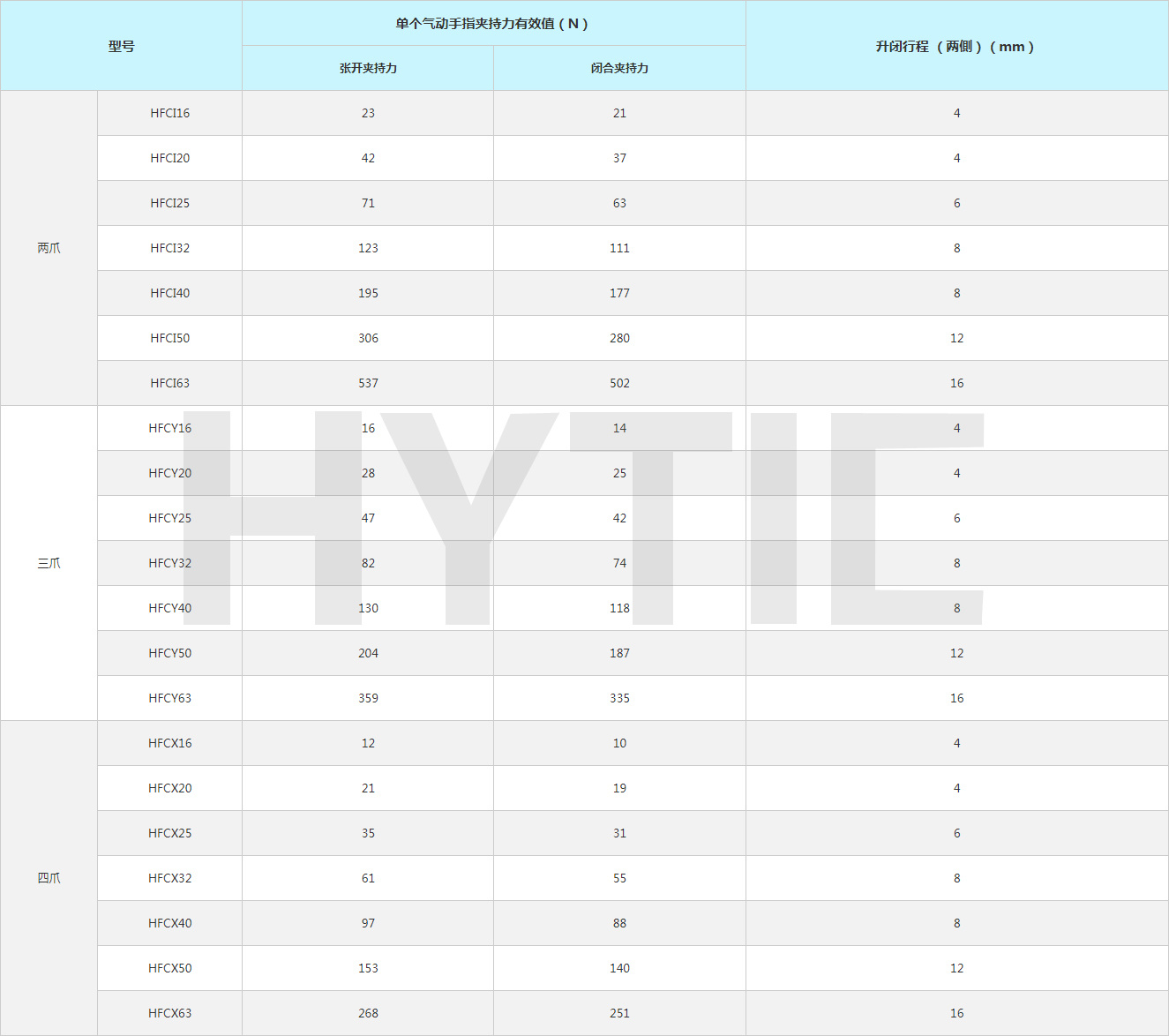Image resolution: width=1169 pixels, height=1036 pixels.
Task: Select closing force 14 for HFCY16
Action: tap(619, 428)
